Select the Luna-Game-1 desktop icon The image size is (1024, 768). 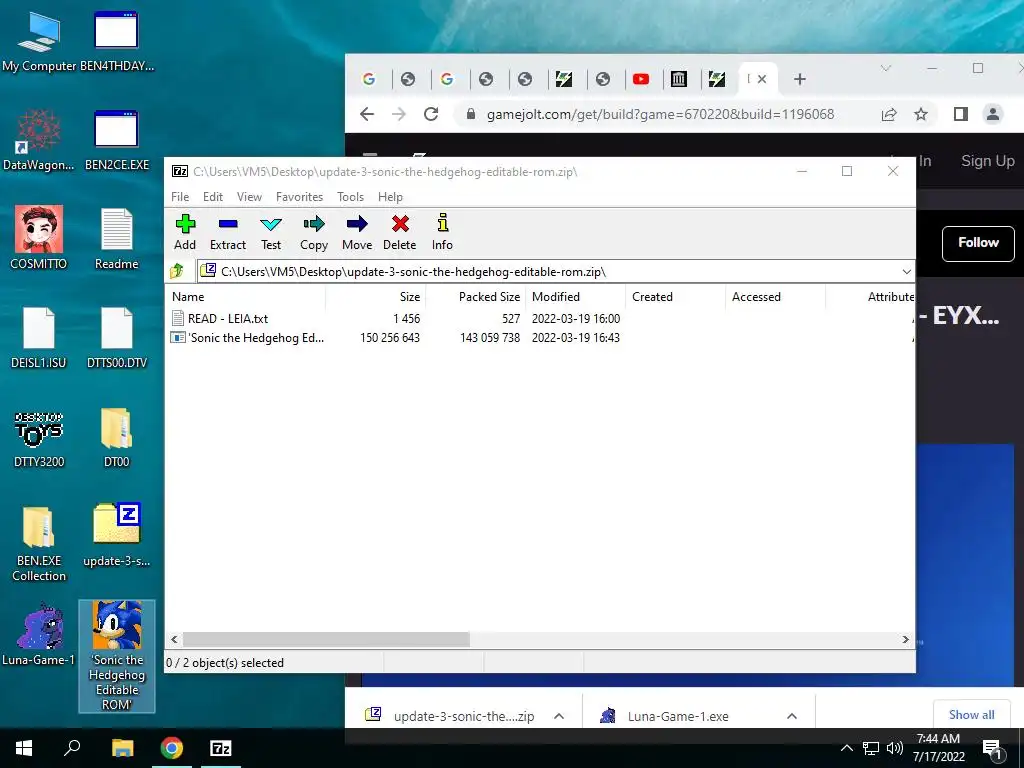click(x=39, y=634)
